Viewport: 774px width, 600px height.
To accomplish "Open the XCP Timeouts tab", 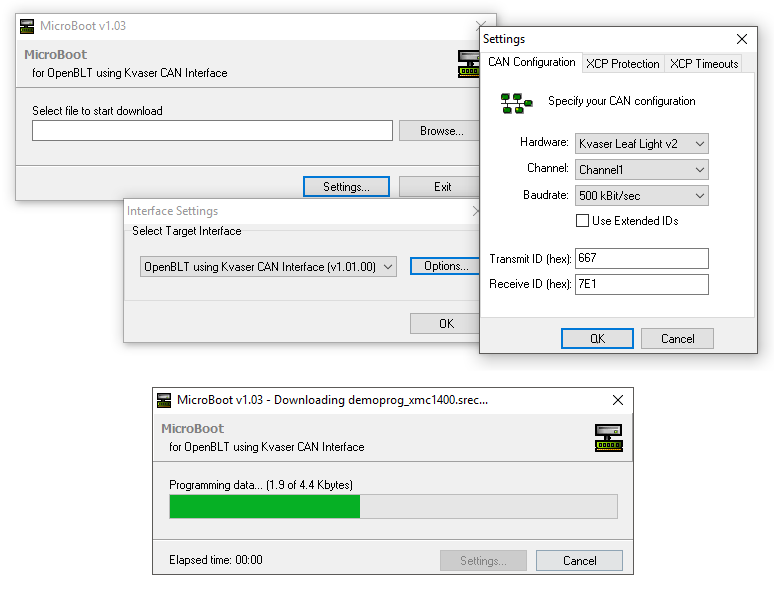I will pyautogui.click(x=703, y=64).
